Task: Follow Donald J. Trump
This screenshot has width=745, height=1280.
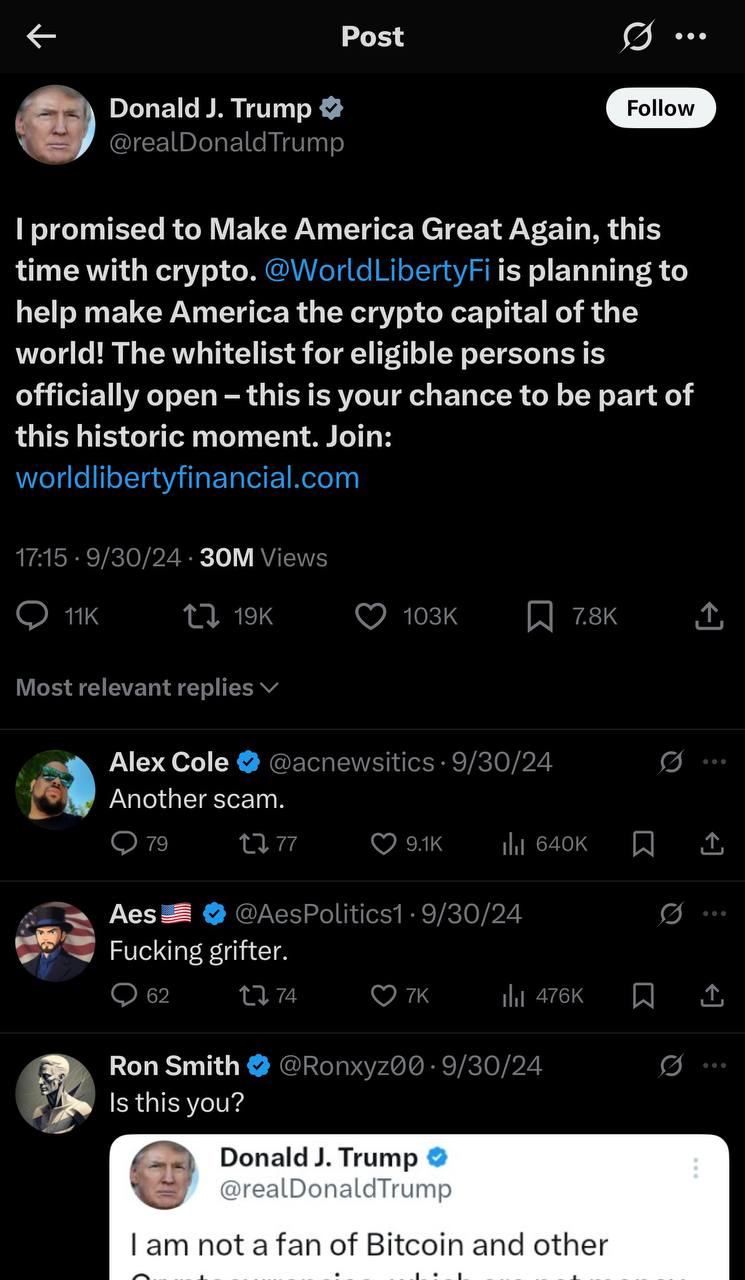Action: pyautogui.click(x=660, y=108)
